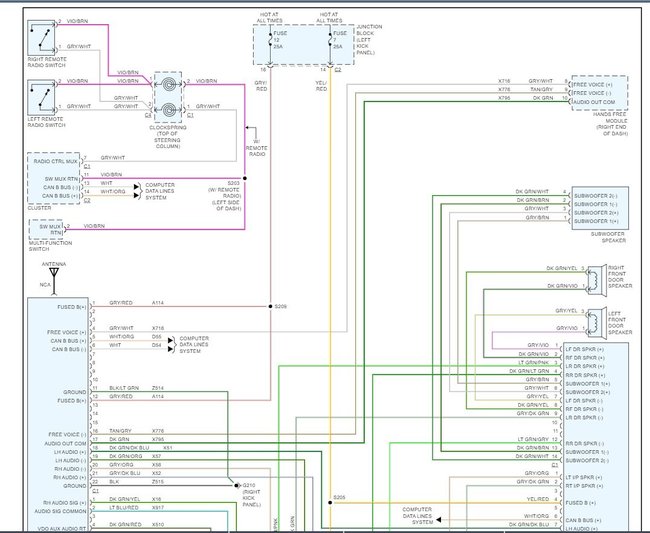Click the left front door speaker symbol
The image size is (650, 533).
597,322
